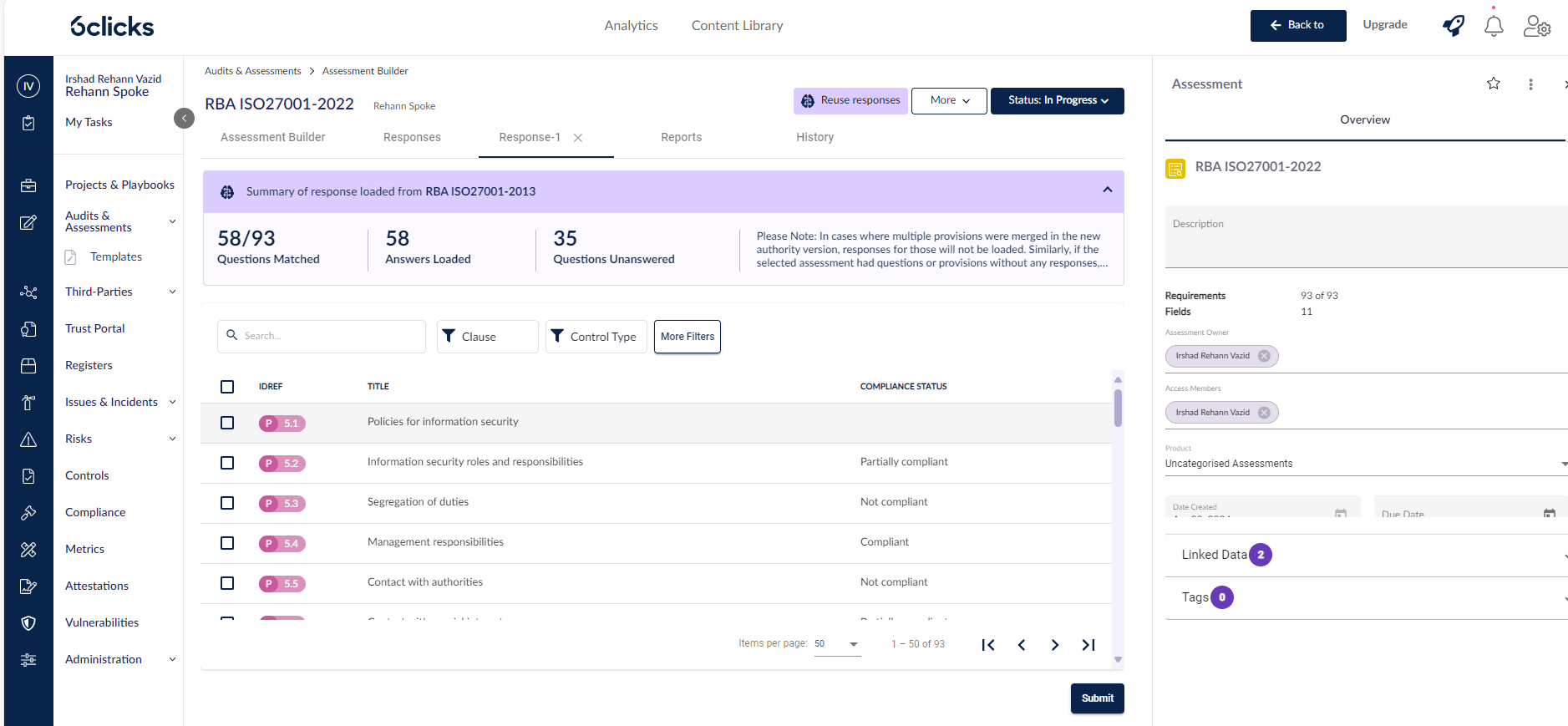Click the Submit button
Image resolution: width=1568 pixels, height=726 pixels.
pos(1097,698)
